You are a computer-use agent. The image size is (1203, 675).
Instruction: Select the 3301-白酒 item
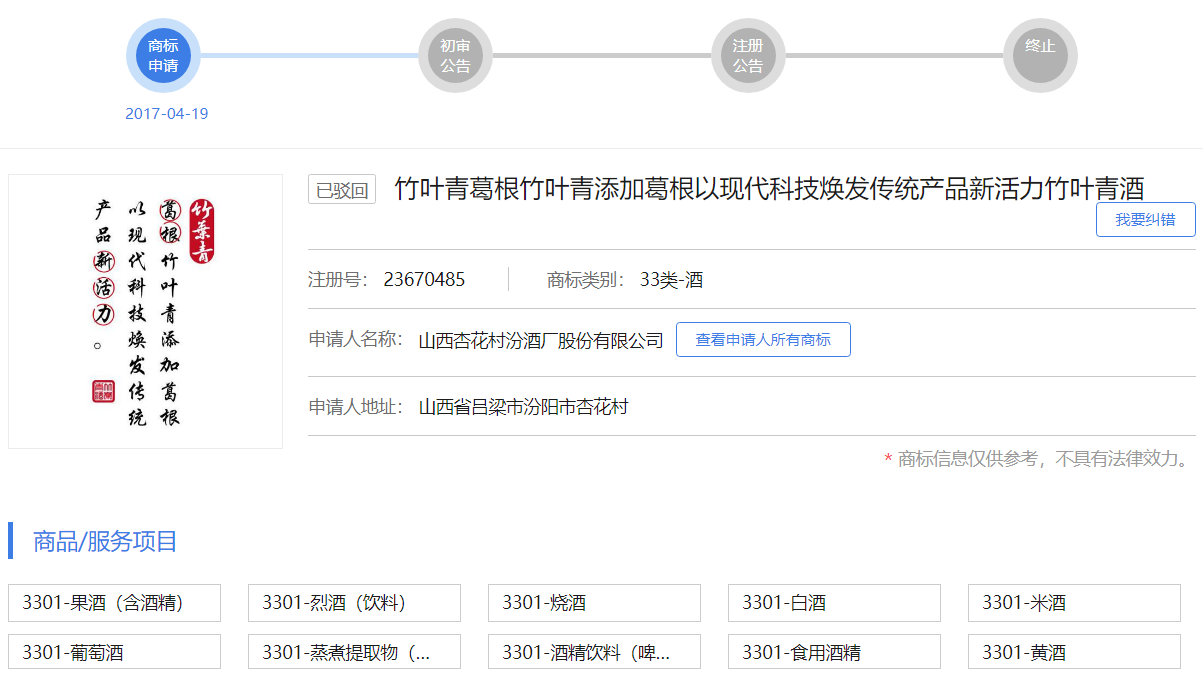(834, 603)
